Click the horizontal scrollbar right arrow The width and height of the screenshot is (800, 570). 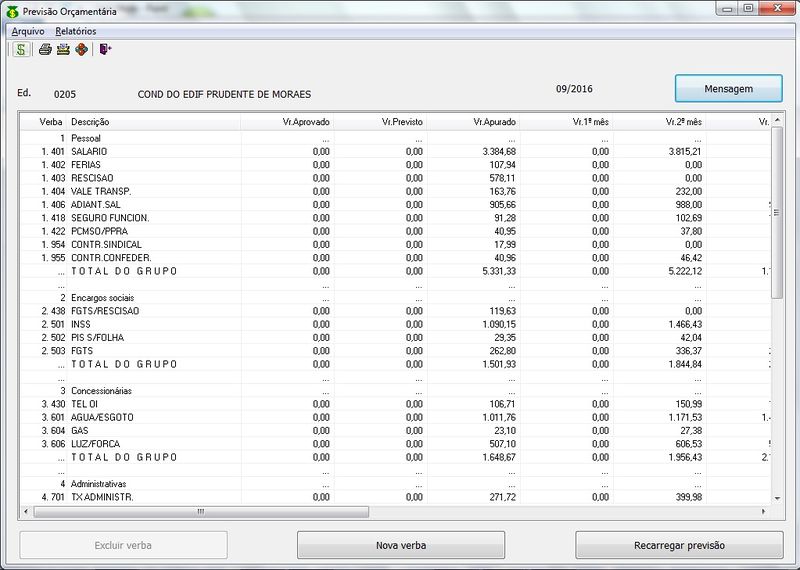[x=763, y=511]
